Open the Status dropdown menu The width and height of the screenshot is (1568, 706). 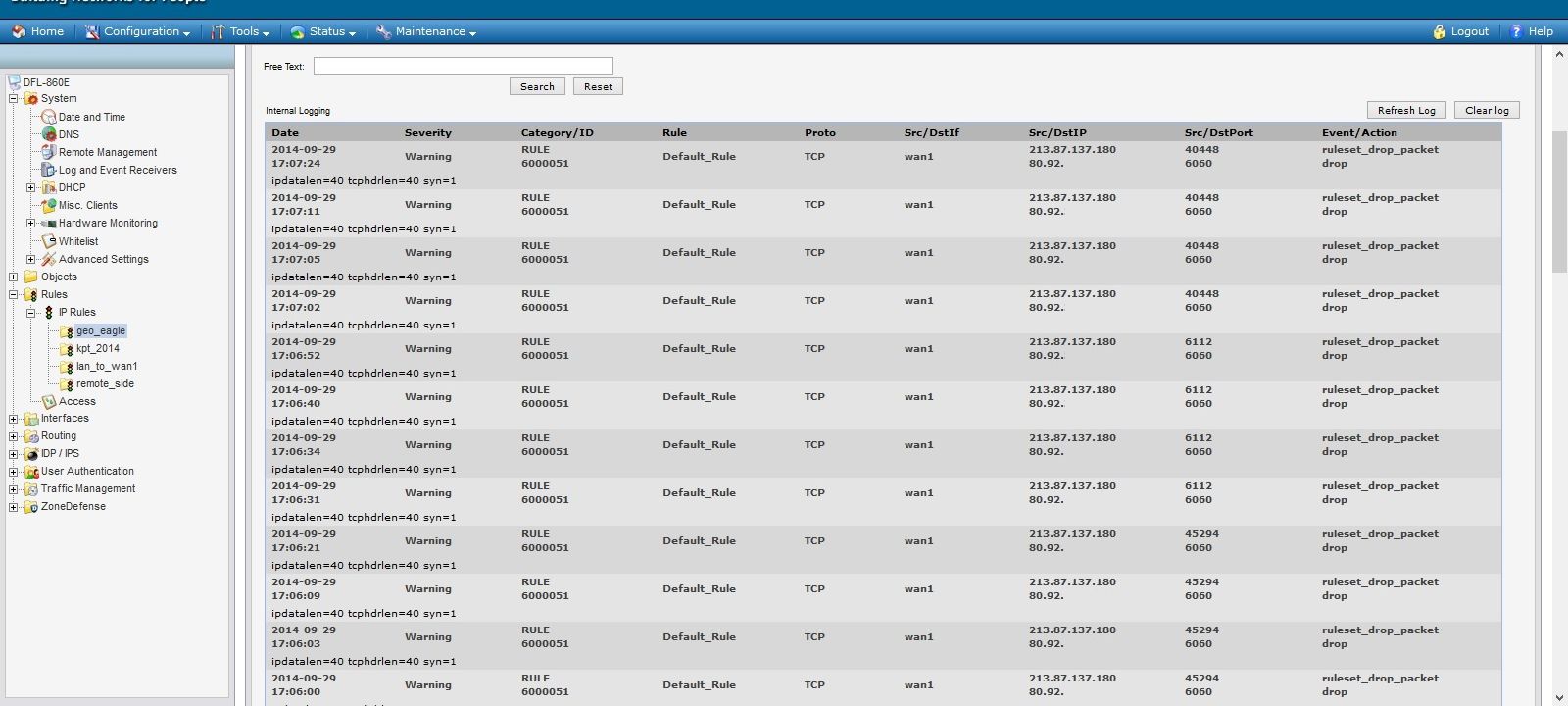coord(323,31)
